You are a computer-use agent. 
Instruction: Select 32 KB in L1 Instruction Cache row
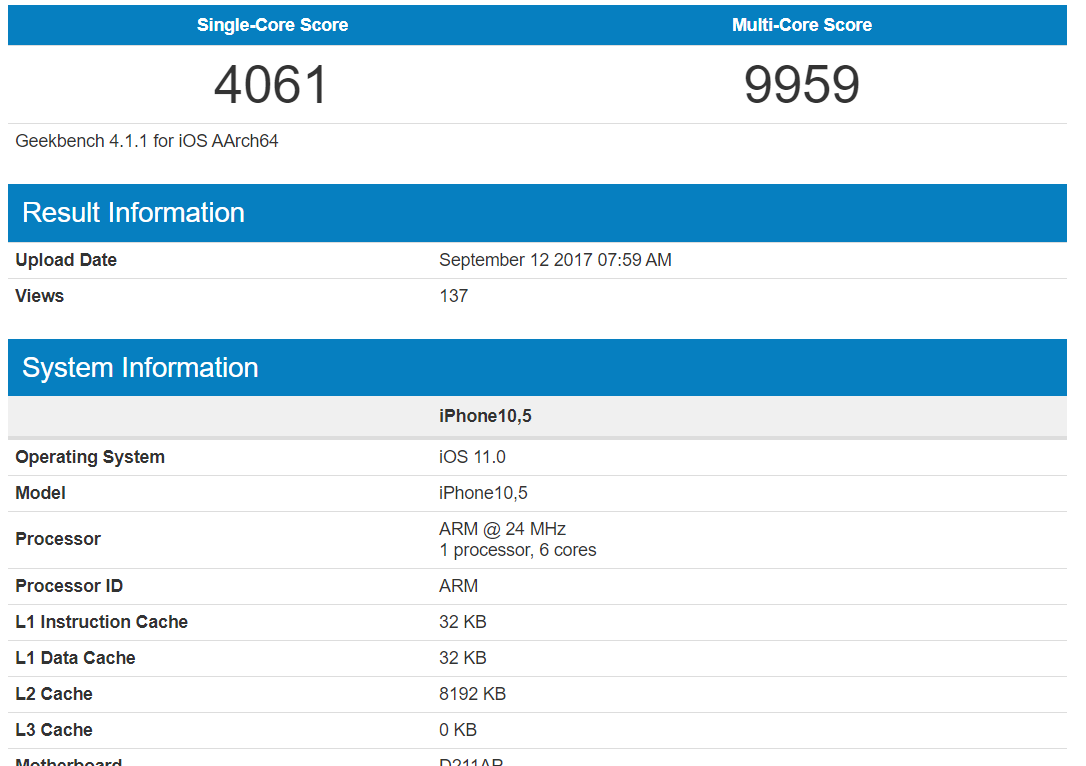click(463, 622)
